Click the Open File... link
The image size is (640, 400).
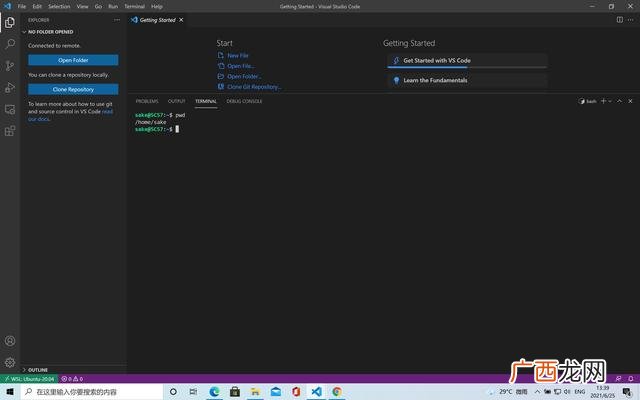click(241, 66)
